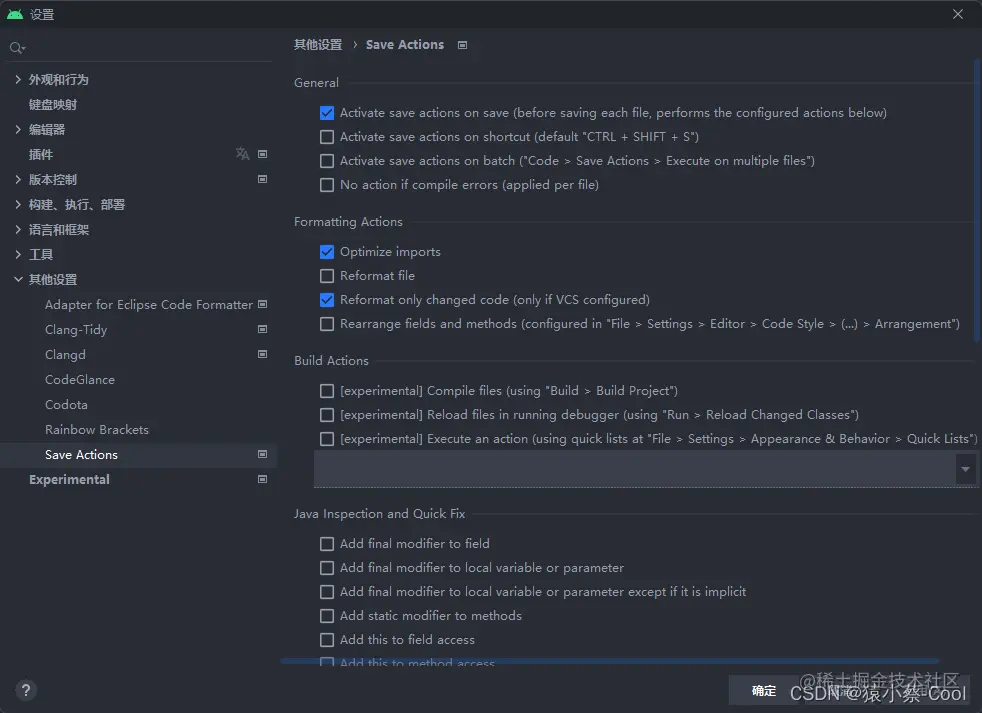Expand the 版本控制 tree node
The height and width of the screenshot is (713, 982).
point(18,179)
